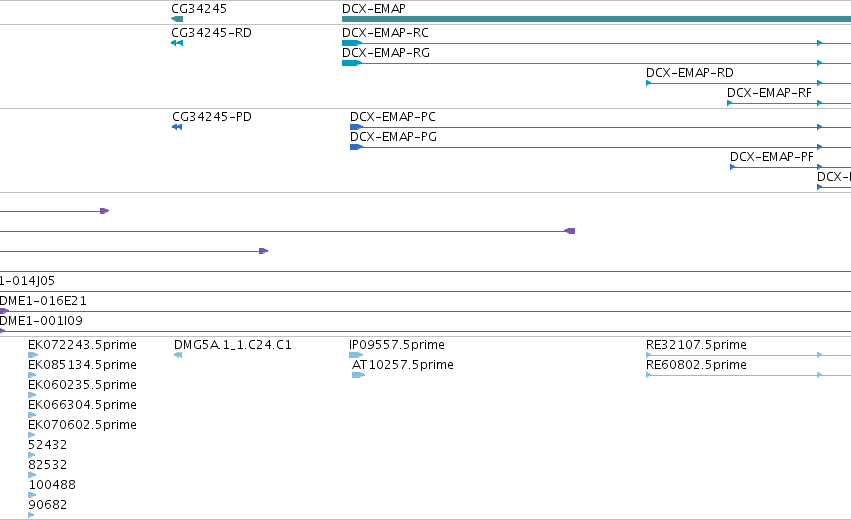Image resolution: width=851 pixels, height=520 pixels.
Task: Select the 52432 feature label
Action: click(48, 445)
